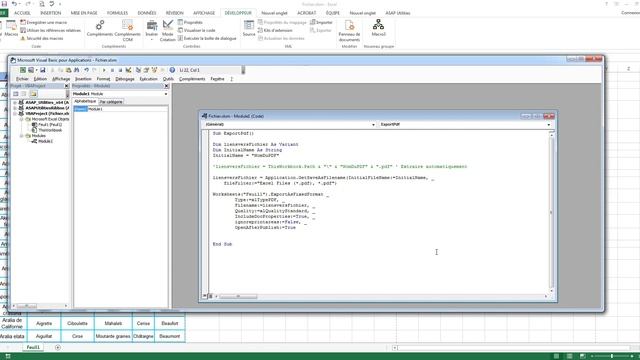Open Compléments gear icon in ribbon
This screenshot has width=640, height=360.
[100, 29]
